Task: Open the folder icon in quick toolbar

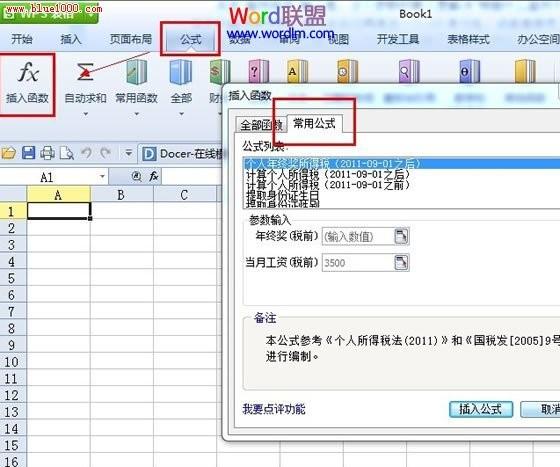Action: click(x=9, y=153)
